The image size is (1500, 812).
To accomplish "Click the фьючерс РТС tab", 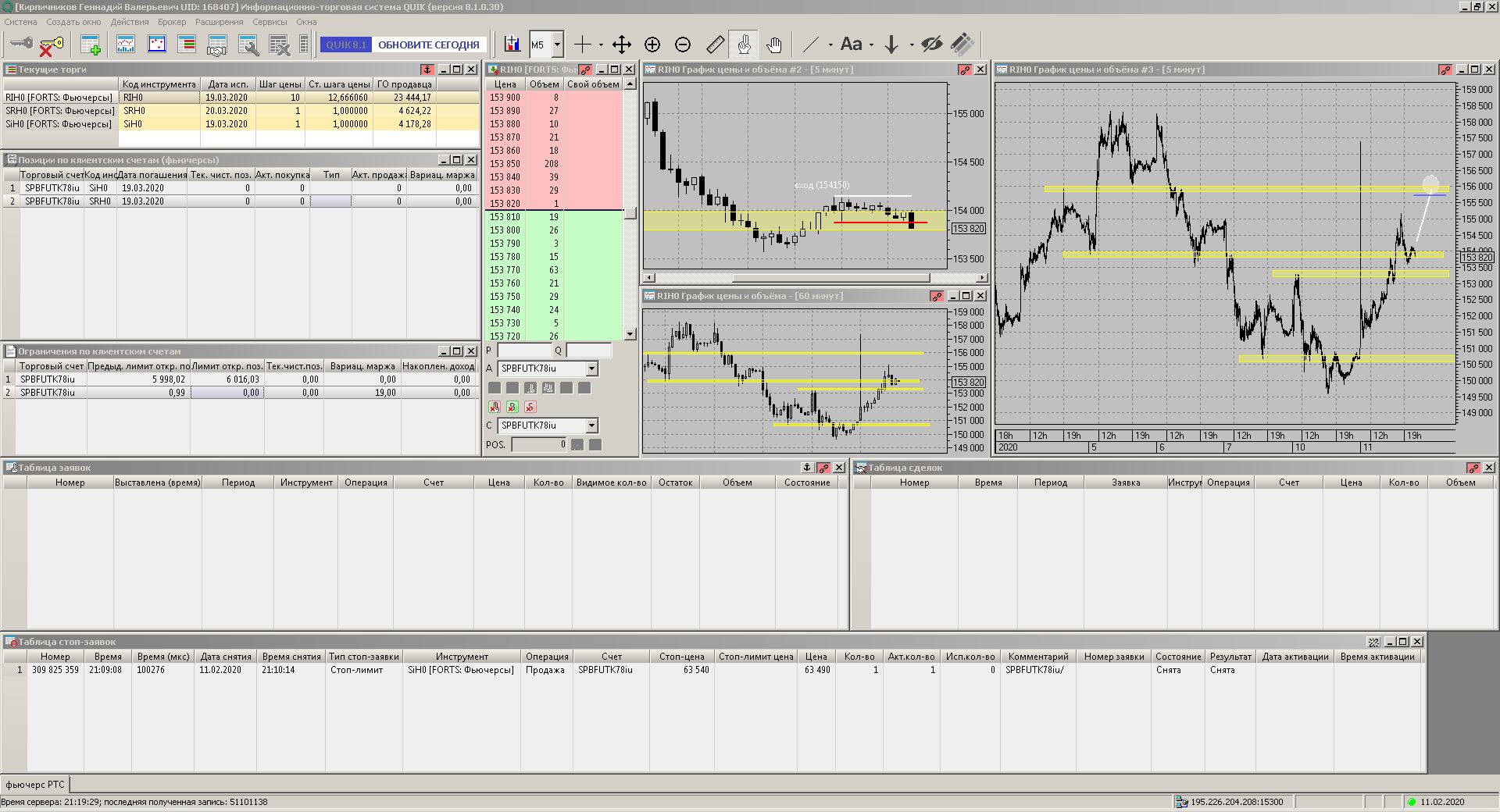I will 35,785.
